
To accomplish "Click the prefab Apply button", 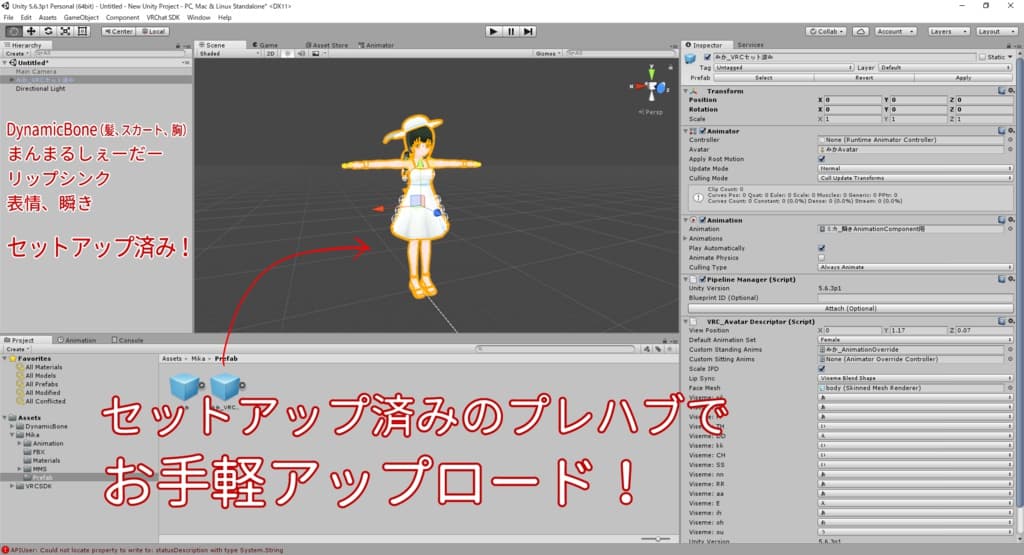I will 962,77.
